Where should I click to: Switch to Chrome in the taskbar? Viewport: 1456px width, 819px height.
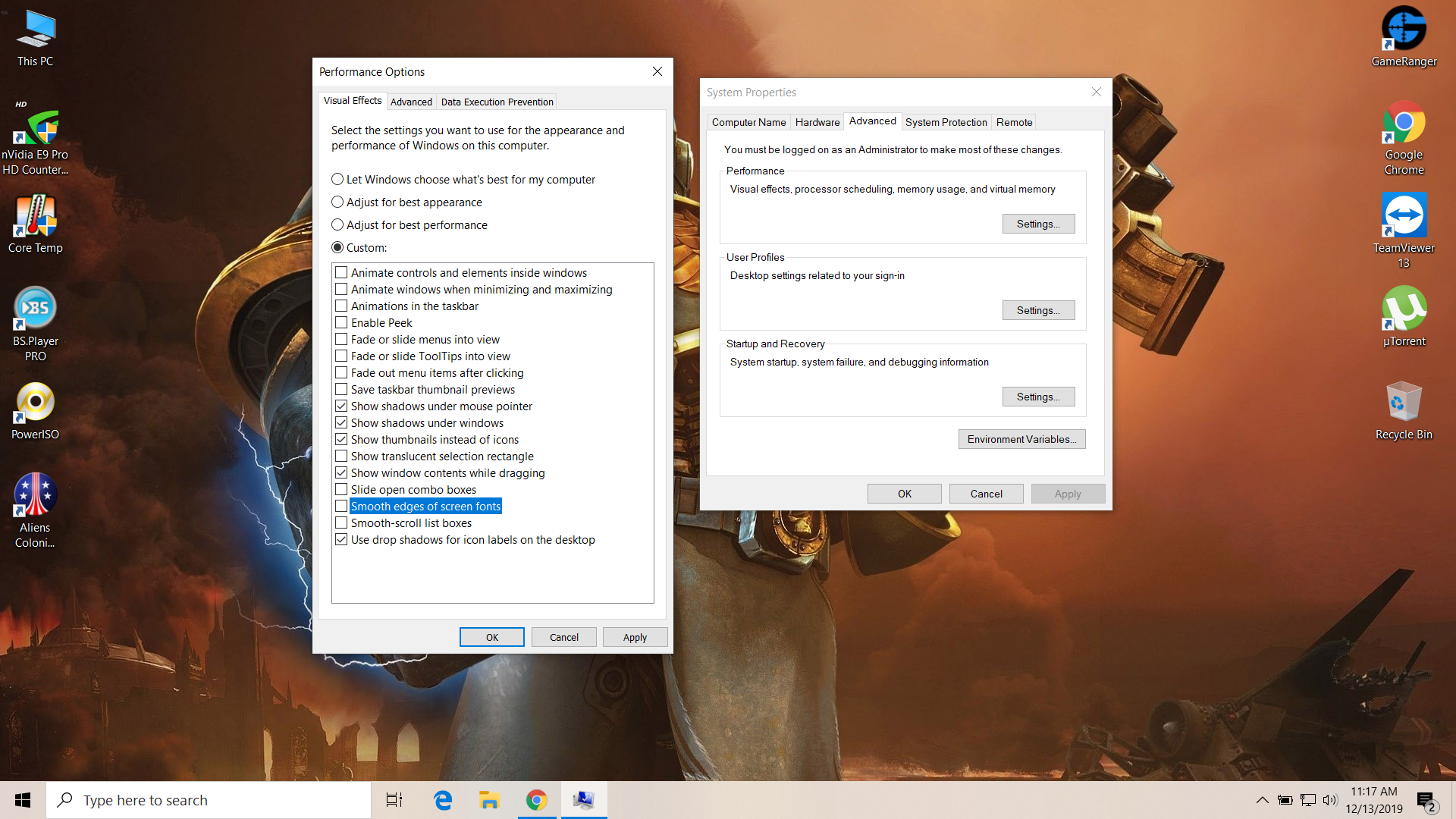[536, 800]
